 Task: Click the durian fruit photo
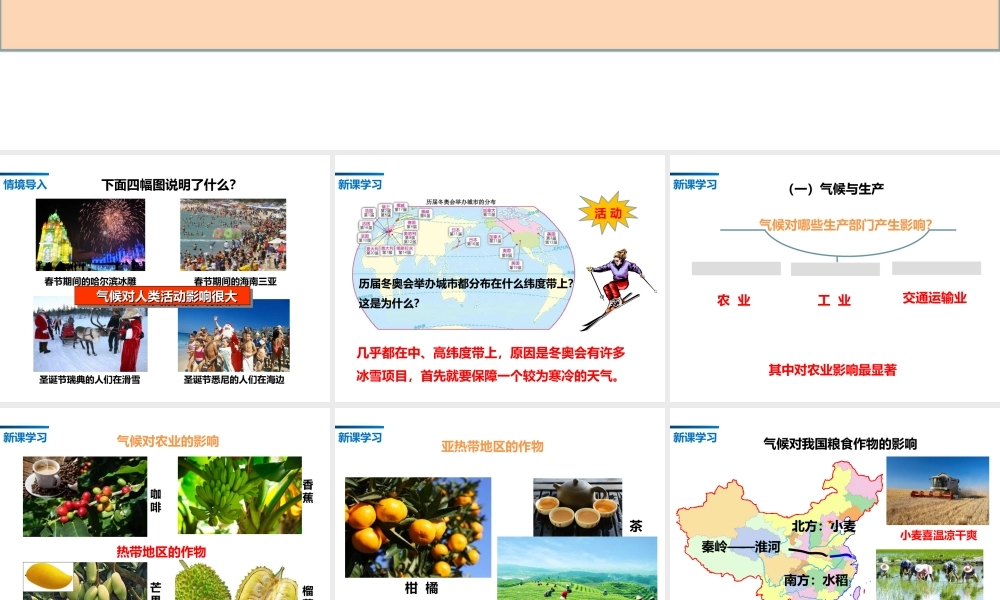click(236, 581)
